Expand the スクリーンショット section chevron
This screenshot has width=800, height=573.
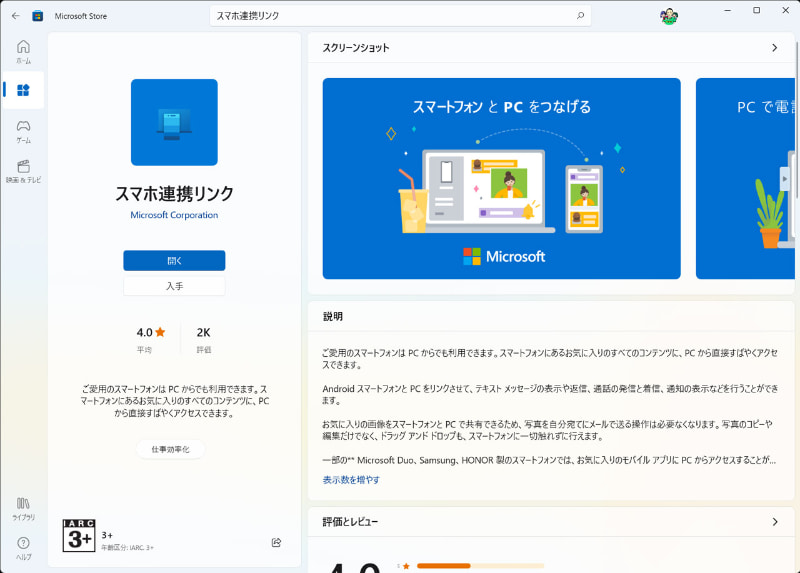tap(774, 47)
